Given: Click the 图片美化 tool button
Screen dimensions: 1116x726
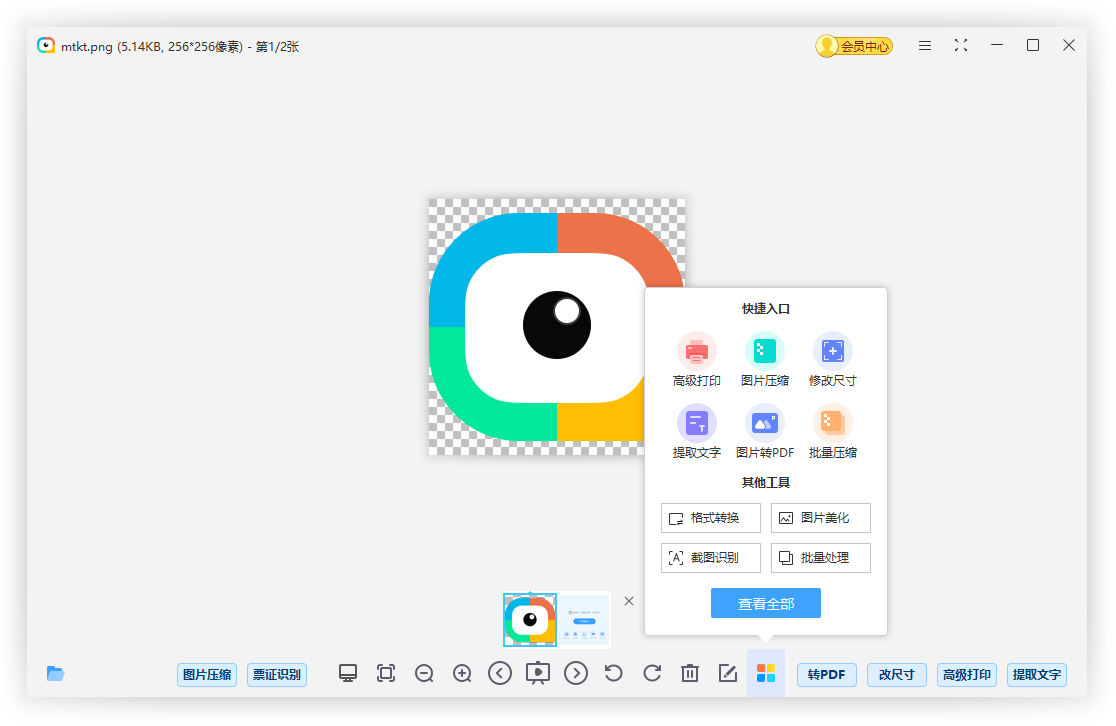Looking at the screenshot, I should point(821,518).
